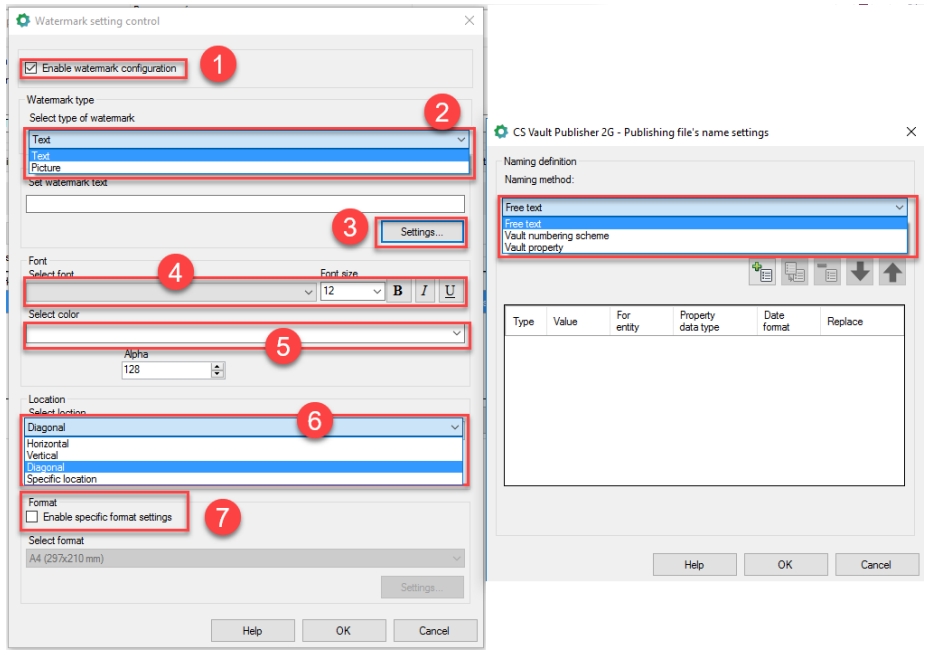Move the naming row up
Viewport: 930px width, 657px height.
[x=892, y=273]
